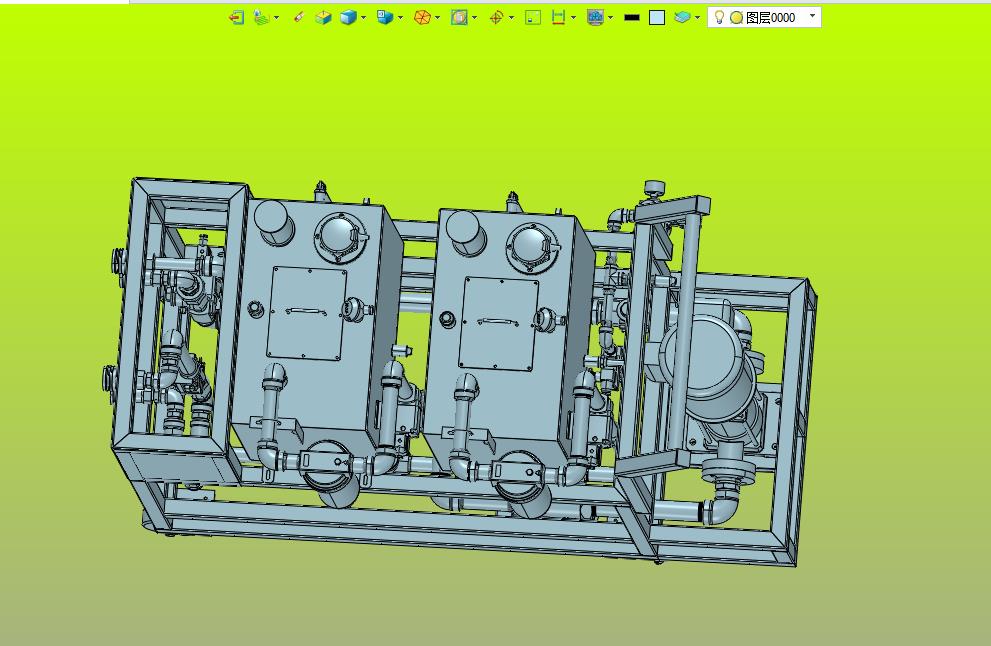This screenshot has height=646, width=991.
Task: Click the framed section view icon
Action: tap(459, 18)
